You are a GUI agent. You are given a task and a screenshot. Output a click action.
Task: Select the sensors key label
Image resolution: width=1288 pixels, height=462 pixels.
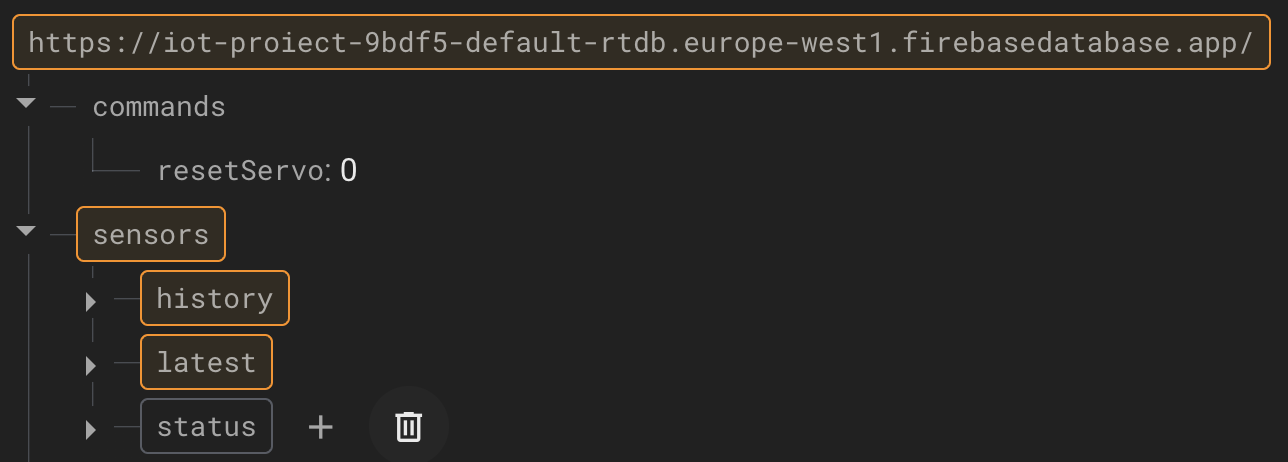151,234
